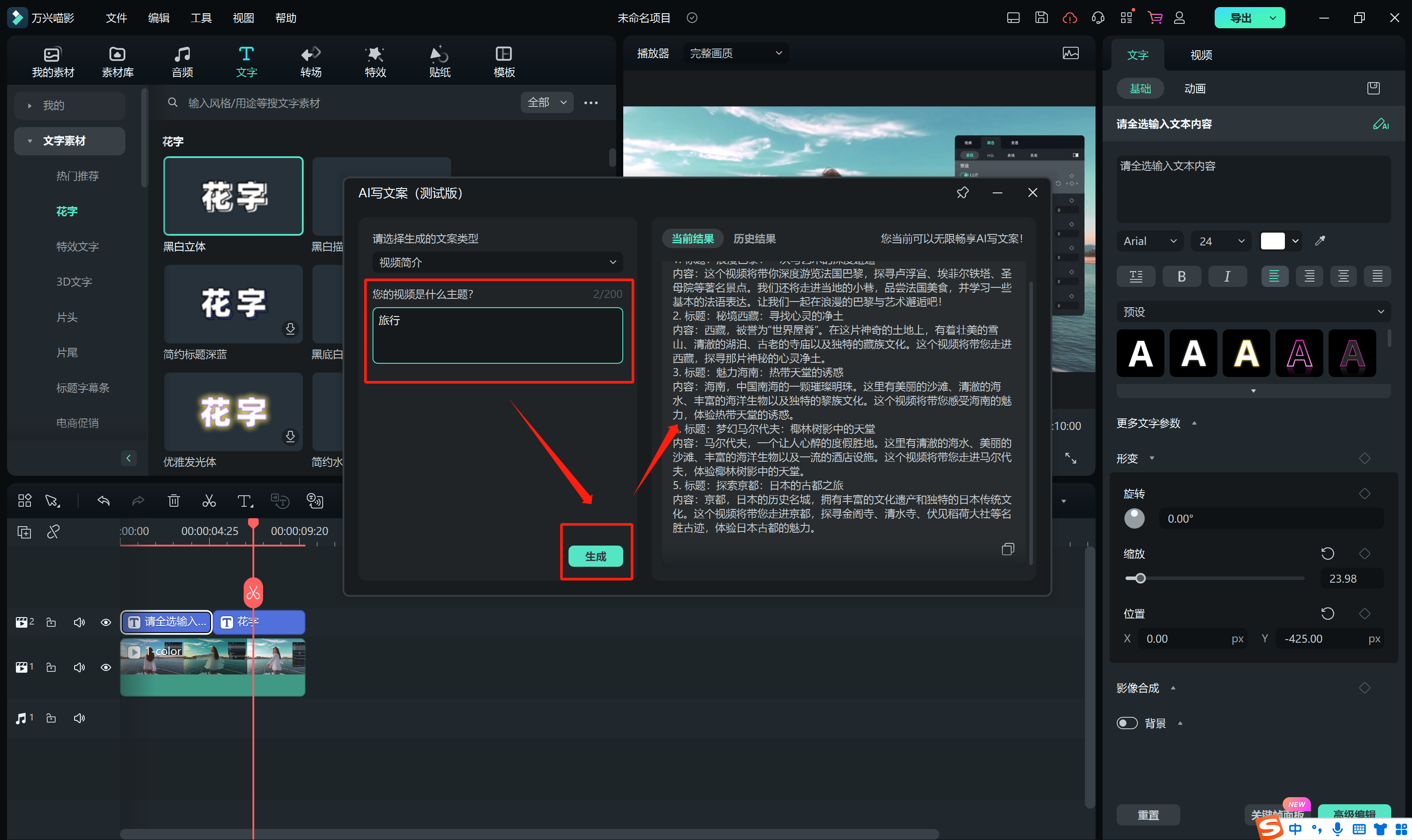Click the 生成 generate button

click(x=595, y=557)
